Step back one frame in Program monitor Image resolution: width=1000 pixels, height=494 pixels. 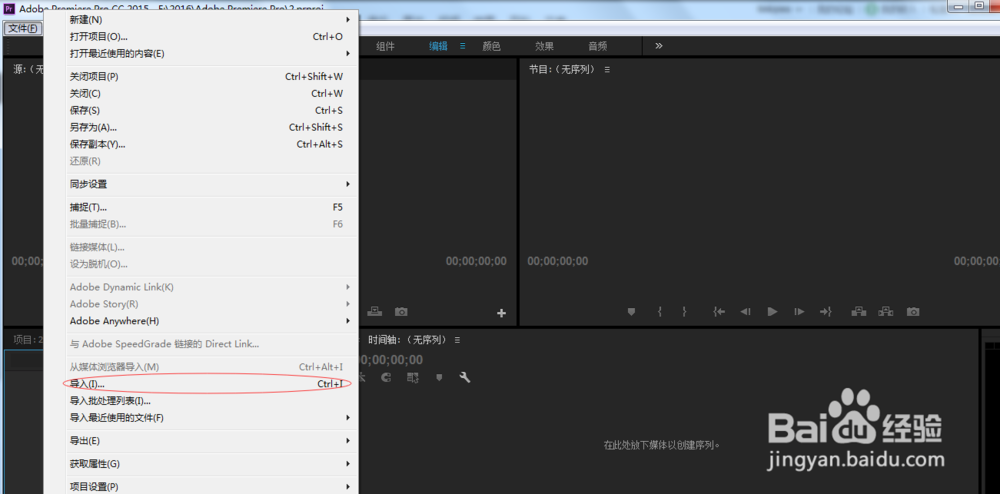coord(745,312)
